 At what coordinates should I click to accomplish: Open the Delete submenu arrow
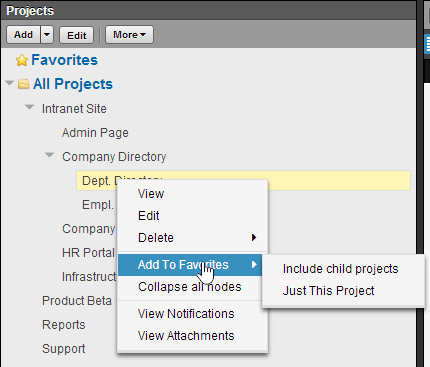pyautogui.click(x=254, y=238)
